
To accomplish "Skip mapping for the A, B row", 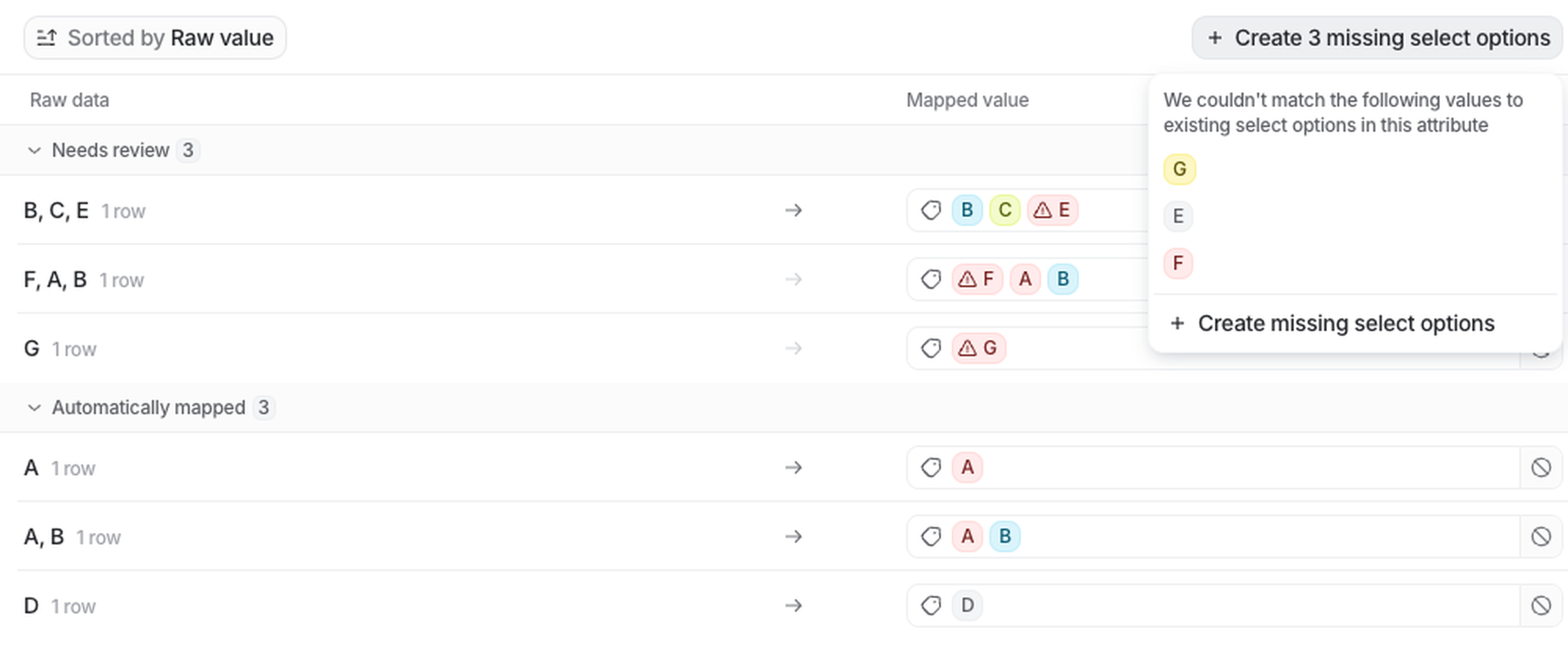I will (x=1541, y=537).
